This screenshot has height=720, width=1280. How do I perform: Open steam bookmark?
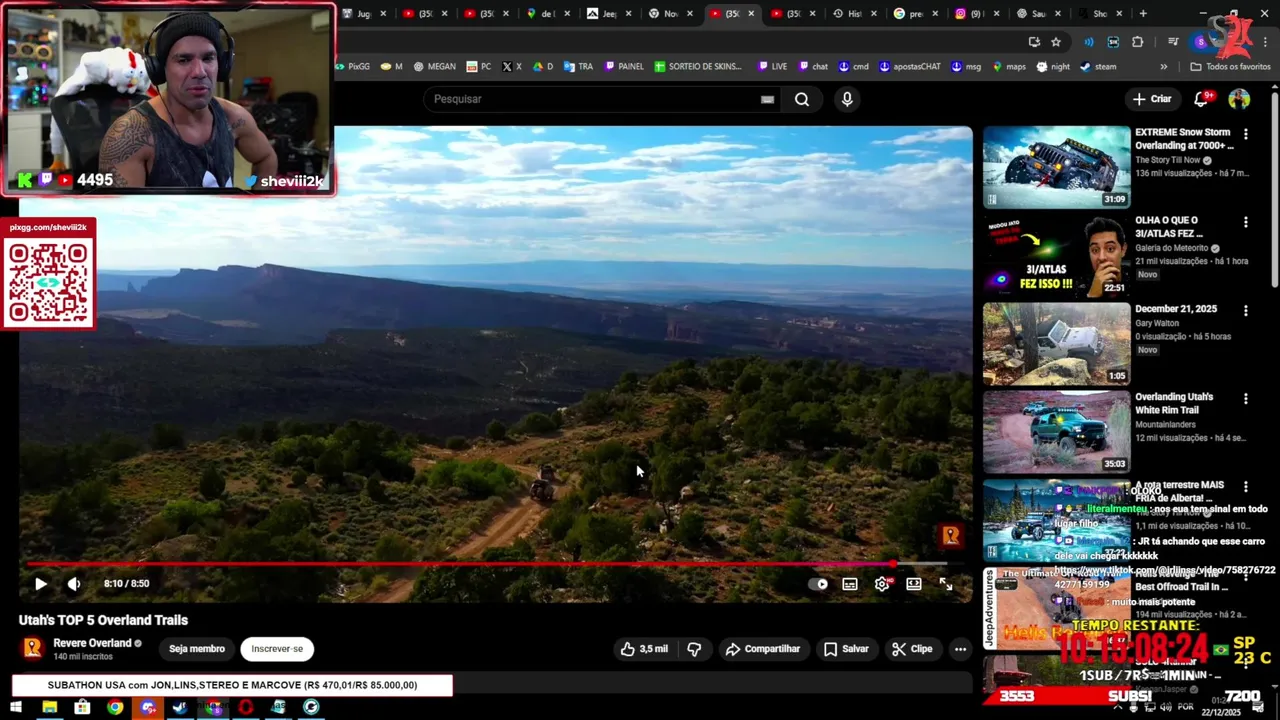pyautogui.click(x=1098, y=67)
